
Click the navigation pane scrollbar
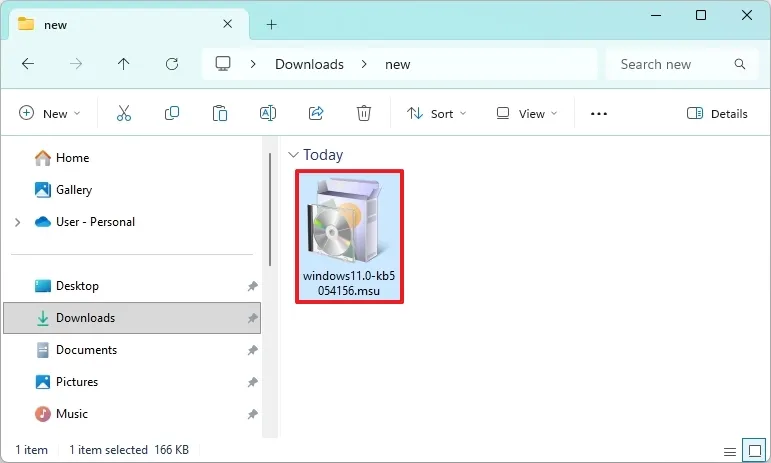point(270,210)
